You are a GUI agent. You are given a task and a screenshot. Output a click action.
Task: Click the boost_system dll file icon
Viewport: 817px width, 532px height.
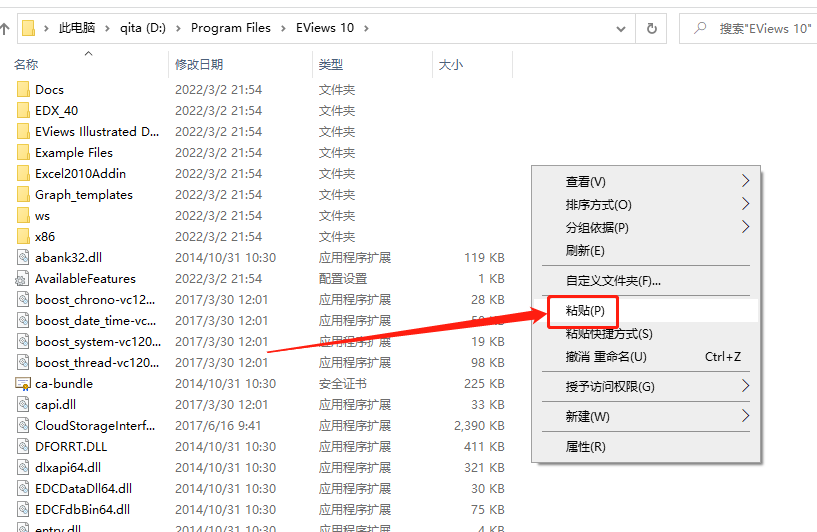[23, 342]
